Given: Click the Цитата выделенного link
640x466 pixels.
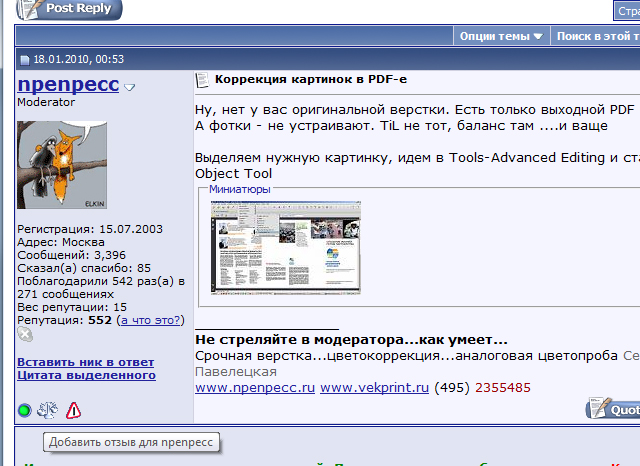Looking at the screenshot, I should tap(86, 375).
